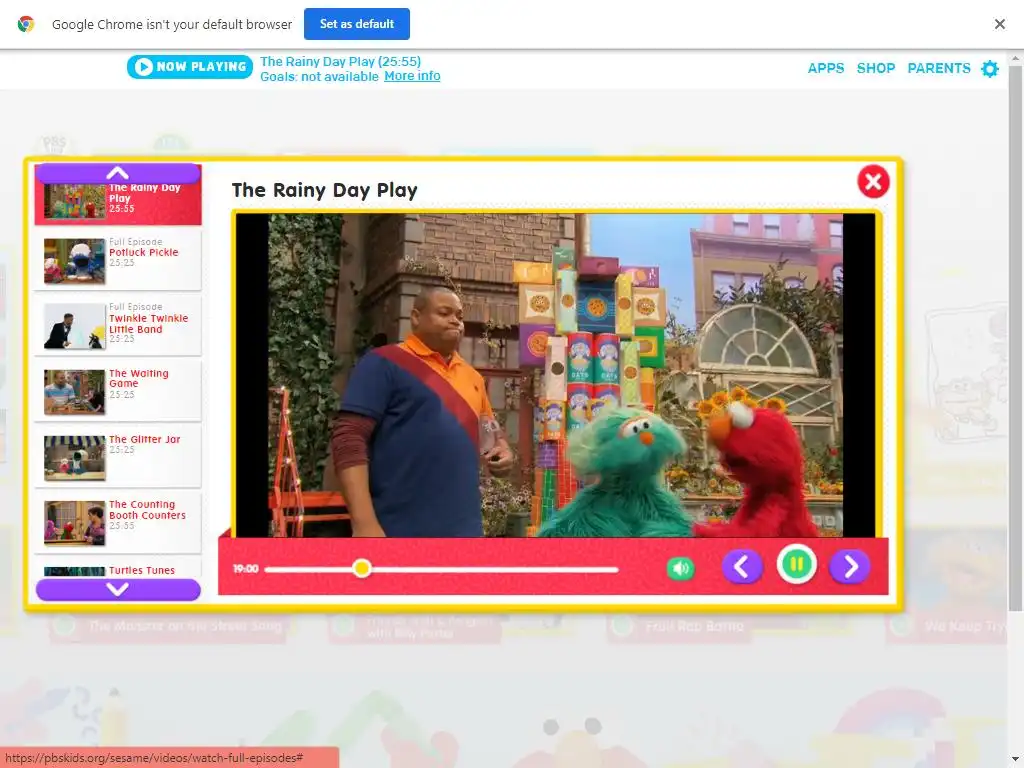Dismiss the default browser notification bar
Screen dimensions: 1024x768
point(999,24)
